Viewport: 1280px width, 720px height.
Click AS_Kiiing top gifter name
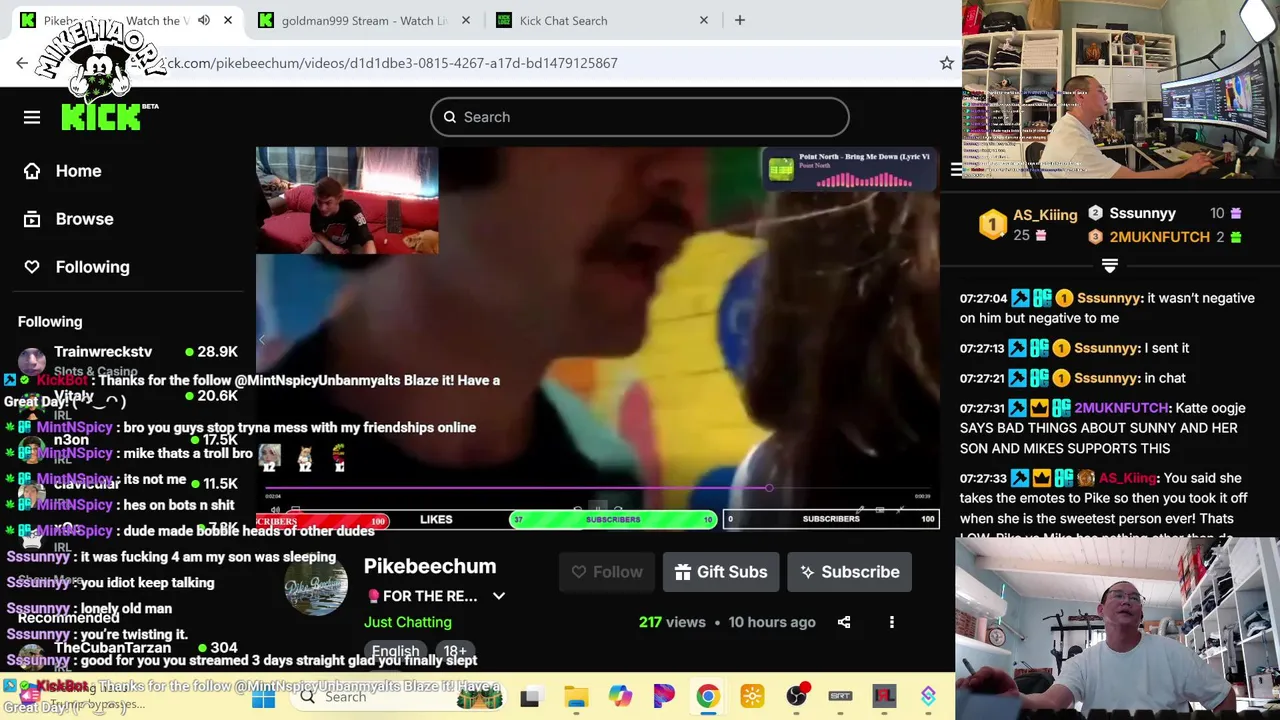coord(1045,215)
